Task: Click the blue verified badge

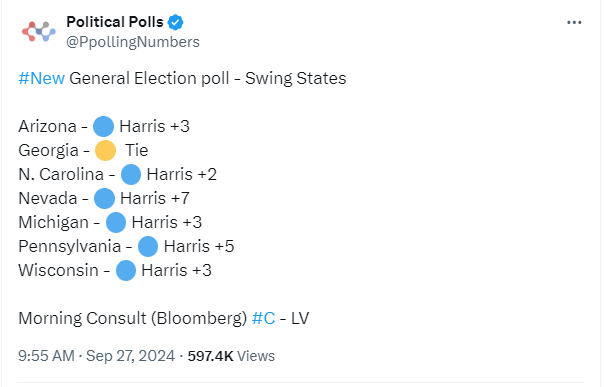Action: (175, 22)
